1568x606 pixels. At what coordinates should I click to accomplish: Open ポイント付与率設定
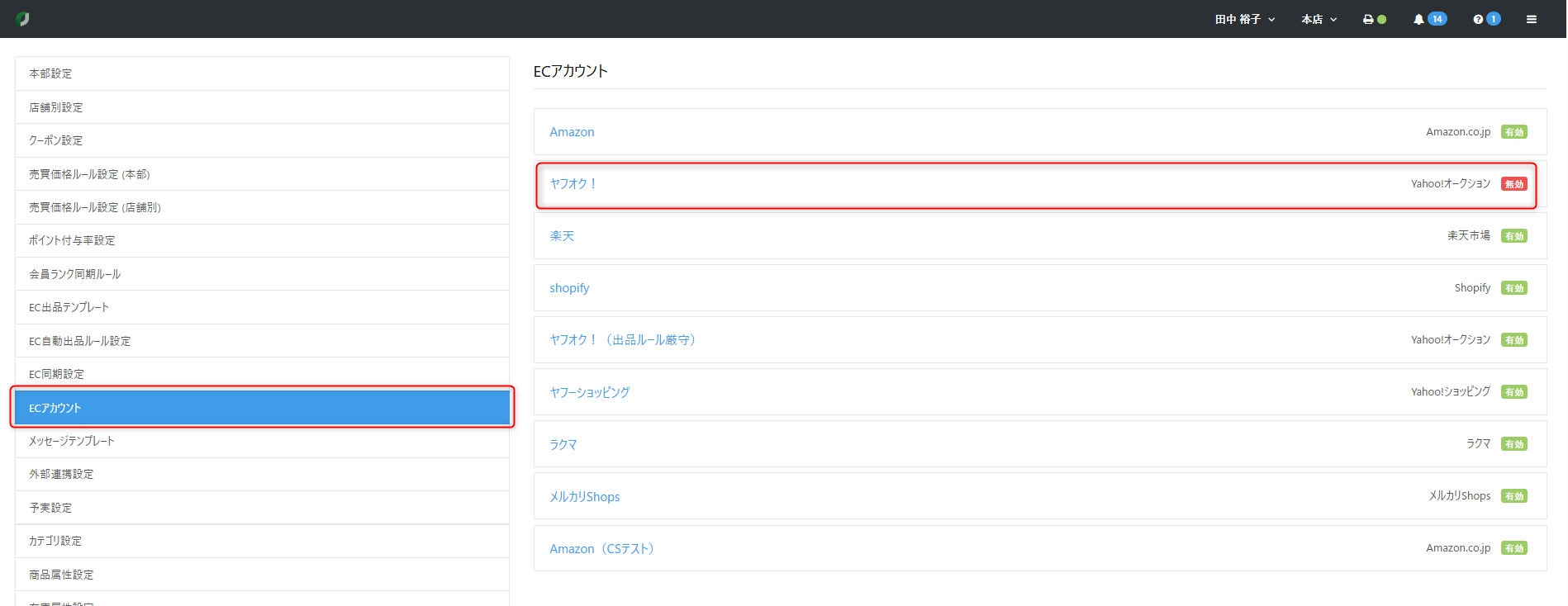pyautogui.click(x=262, y=240)
